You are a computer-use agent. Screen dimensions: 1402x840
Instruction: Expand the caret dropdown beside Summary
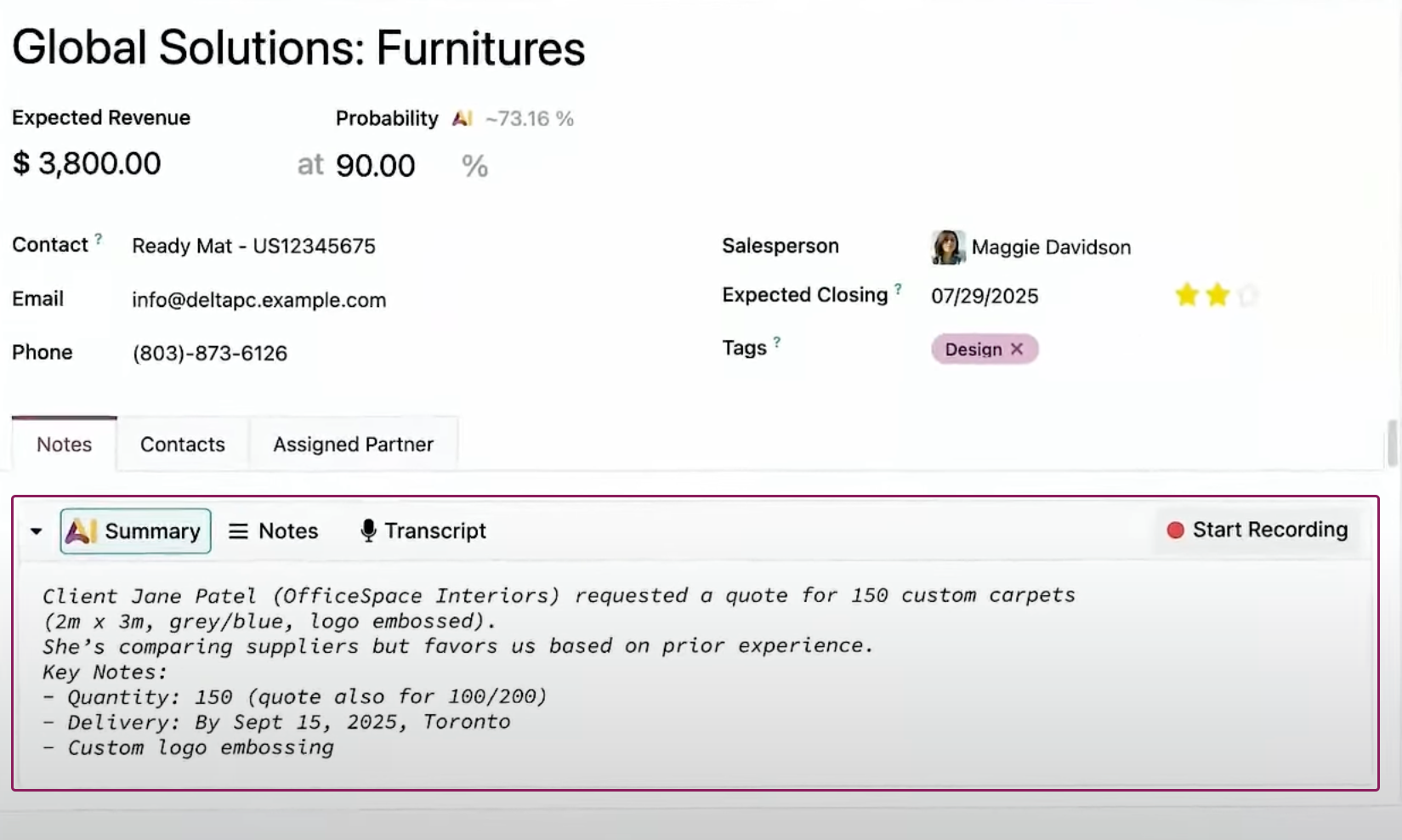[x=36, y=531]
